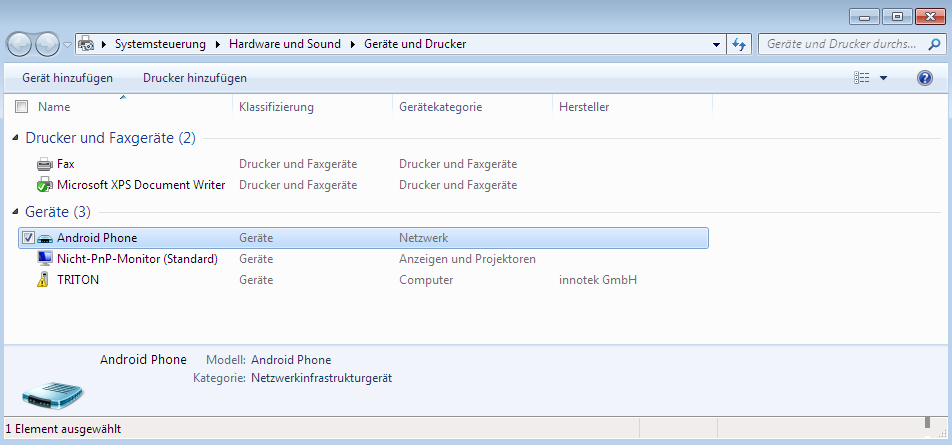This screenshot has width=952, height=445.
Task: Click the Android Phone device icon
Action: pyautogui.click(x=44, y=238)
